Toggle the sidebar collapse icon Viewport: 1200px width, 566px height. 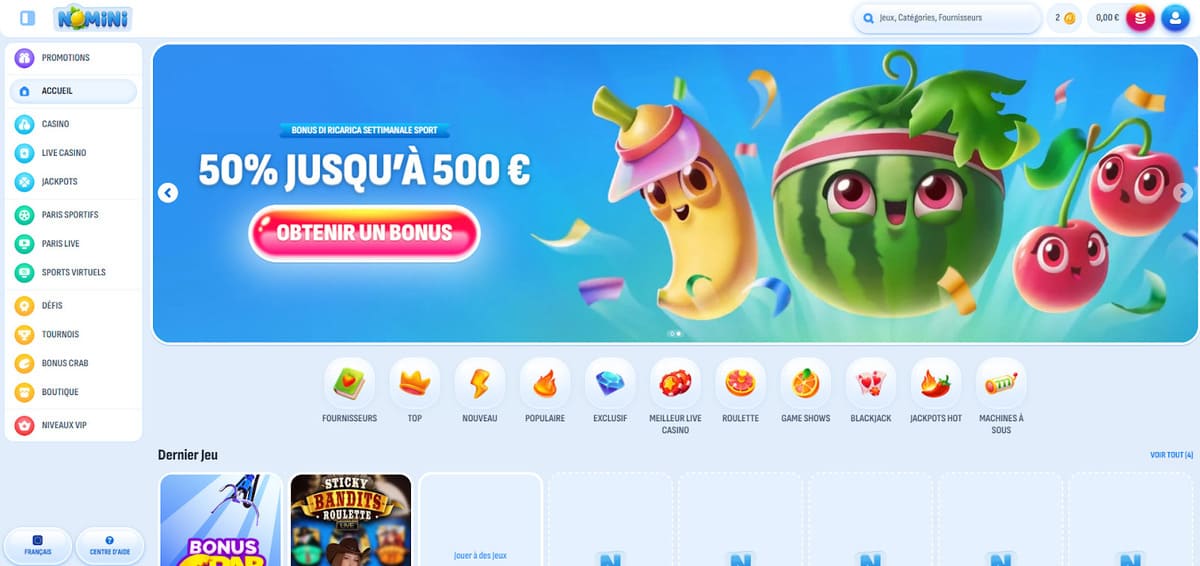pyautogui.click(x=28, y=18)
